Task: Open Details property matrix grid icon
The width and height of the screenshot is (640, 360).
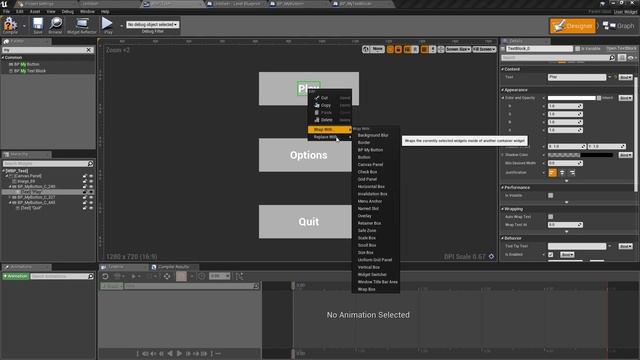Action: [x=622, y=58]
